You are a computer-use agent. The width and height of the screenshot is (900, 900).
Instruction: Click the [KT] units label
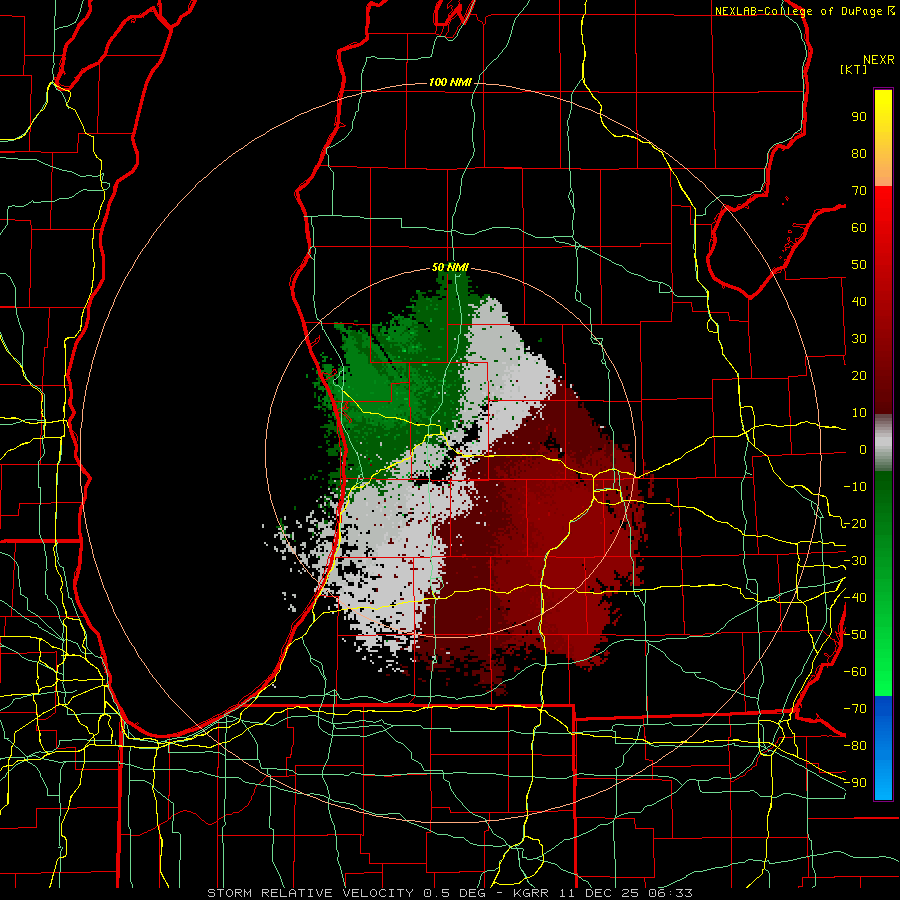click(x=854, y=69)
